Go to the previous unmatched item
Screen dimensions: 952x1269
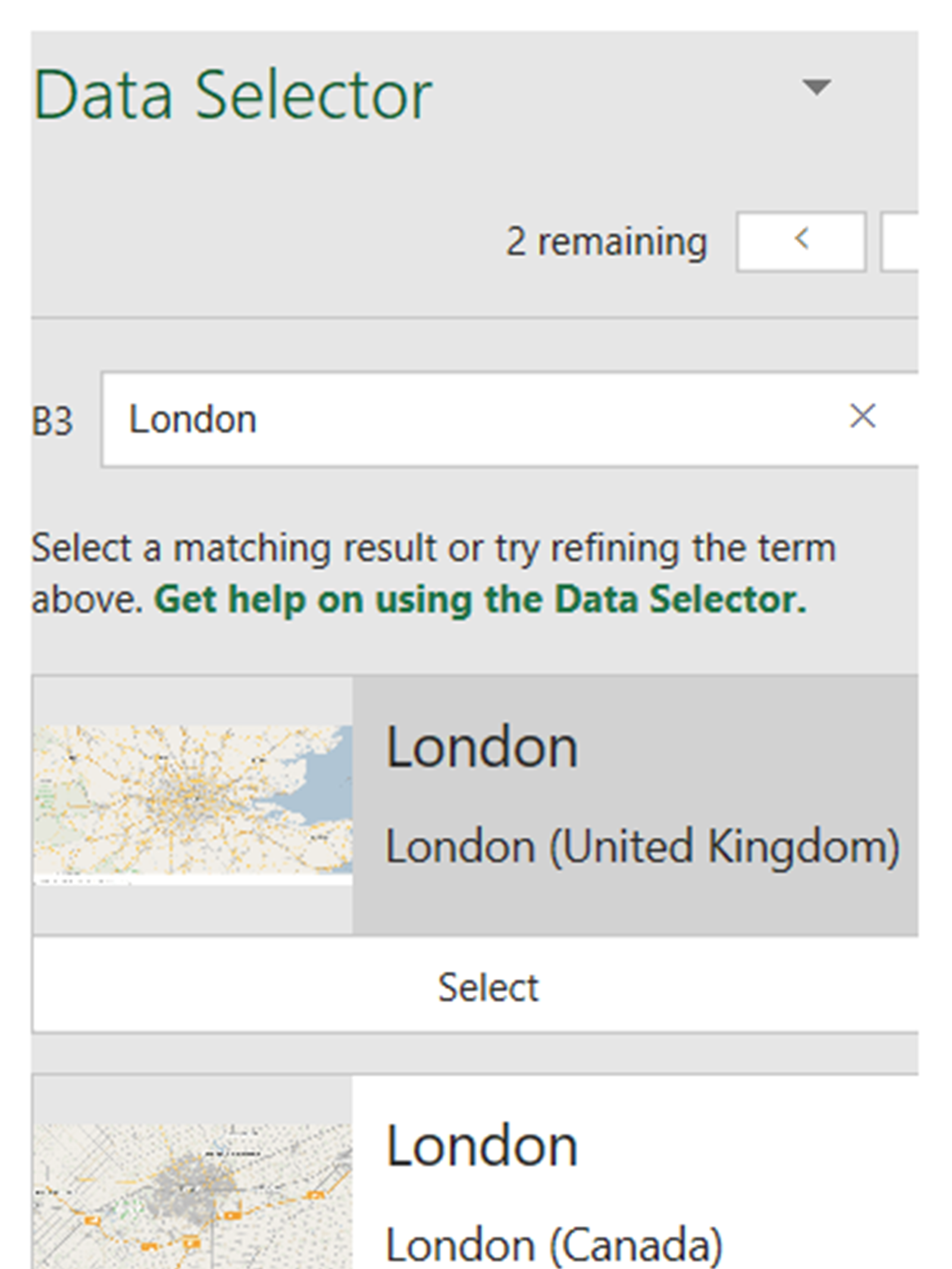(x=800, y=242)
